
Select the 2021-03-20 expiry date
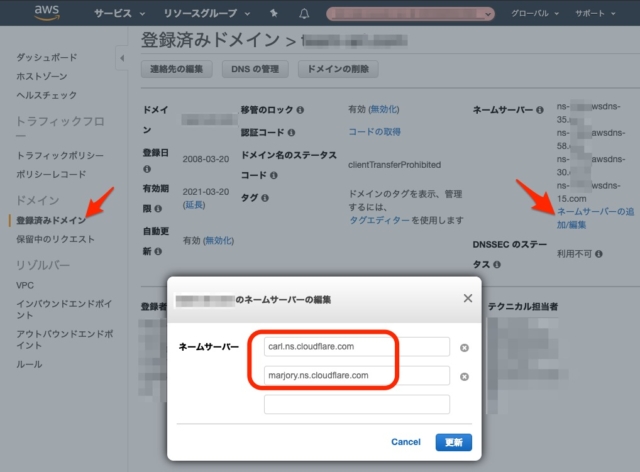(206, 192)
